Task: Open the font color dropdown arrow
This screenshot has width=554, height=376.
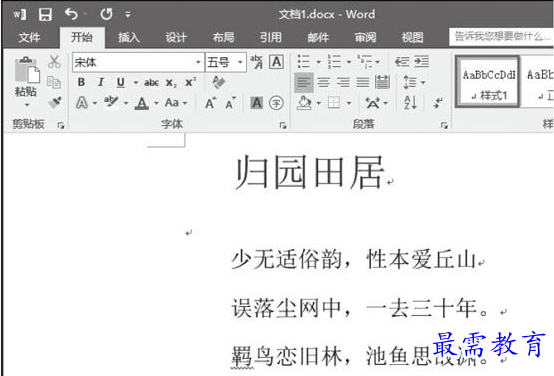Action: pyautogui.click(x=157, y=103)
